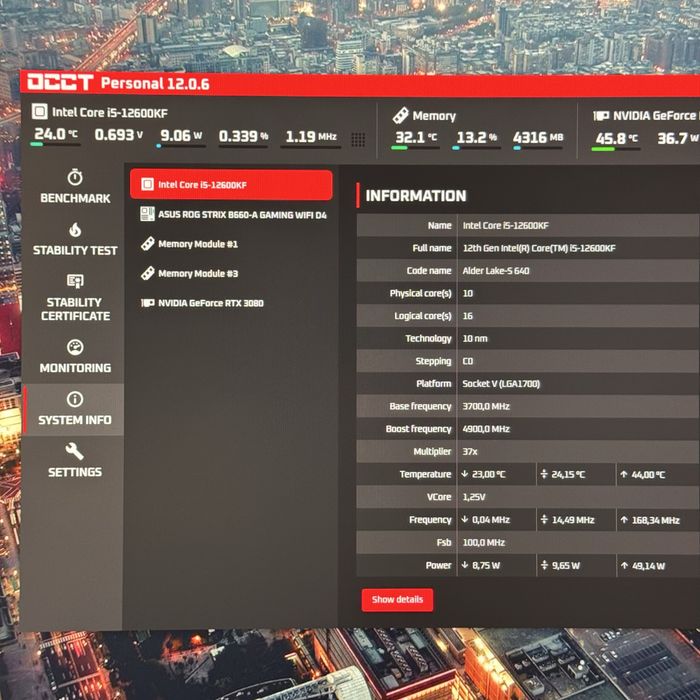Click the header Memory stick icon
The height and width of the screenshot is (700, 700).
click(400, 115)
